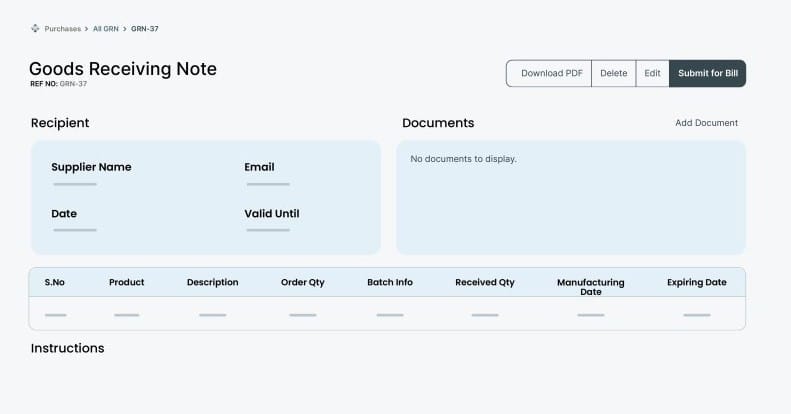This screenshot has width=791, height=414.
Task: Select the GRN-37 breadcrumb item
Action: pyautogui.click(x=145, y=29)
